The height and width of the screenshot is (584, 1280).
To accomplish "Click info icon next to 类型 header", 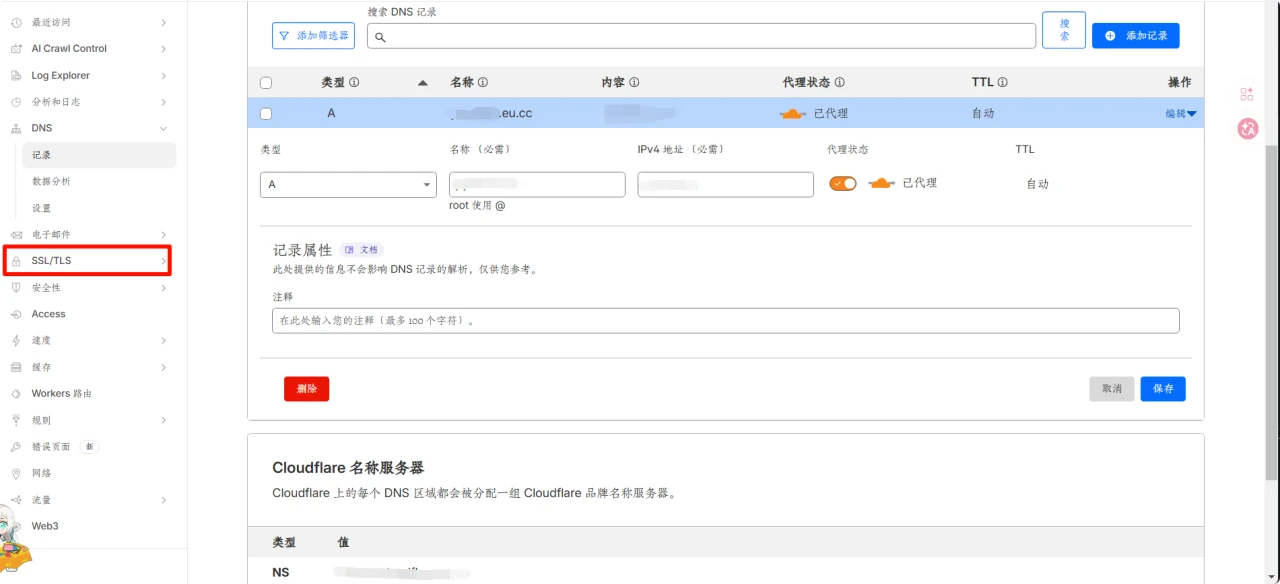I will tap(354, 83).
